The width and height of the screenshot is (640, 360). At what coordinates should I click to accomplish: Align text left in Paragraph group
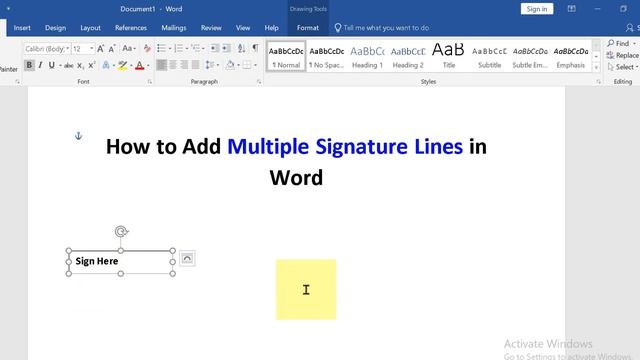pyautogui.click(x=162, y=65)
